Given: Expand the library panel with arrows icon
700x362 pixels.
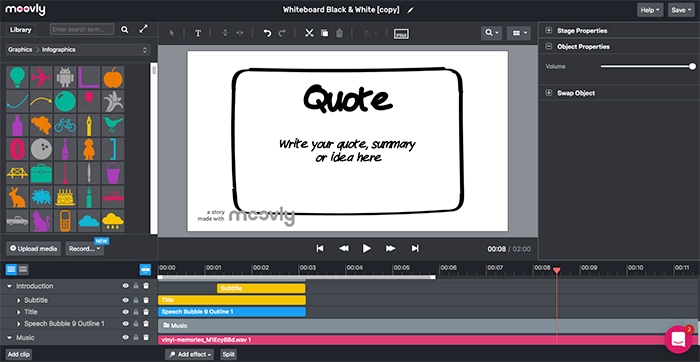Looking at the screenshot, I should pos(143,29).
